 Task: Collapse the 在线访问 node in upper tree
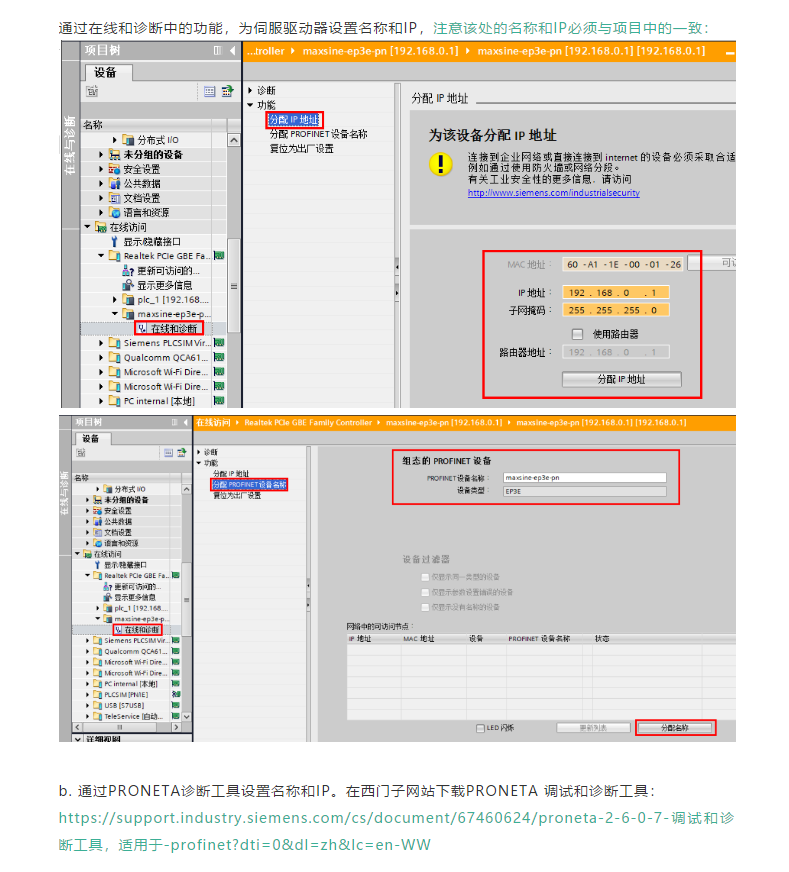[88, 227]
